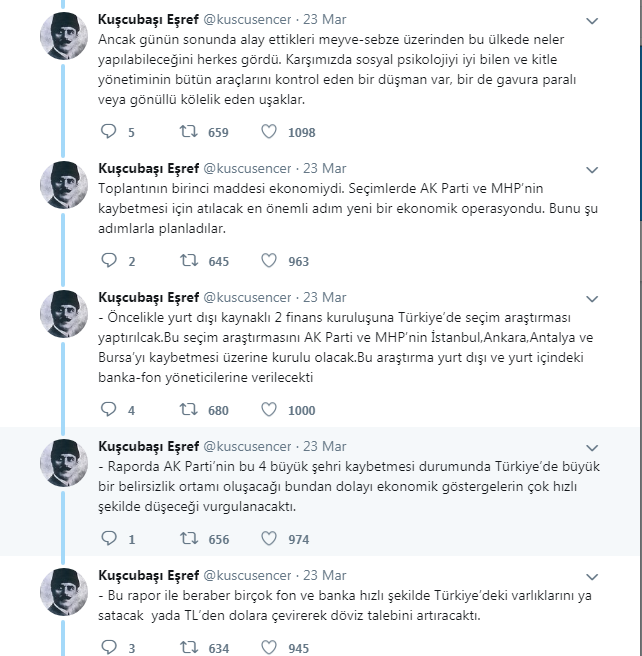The height and width of the screenshot is (656, 642).
Task: Open @kuscusencer handle on the 'Öncelikle' tweet
Action: point(247,297)
